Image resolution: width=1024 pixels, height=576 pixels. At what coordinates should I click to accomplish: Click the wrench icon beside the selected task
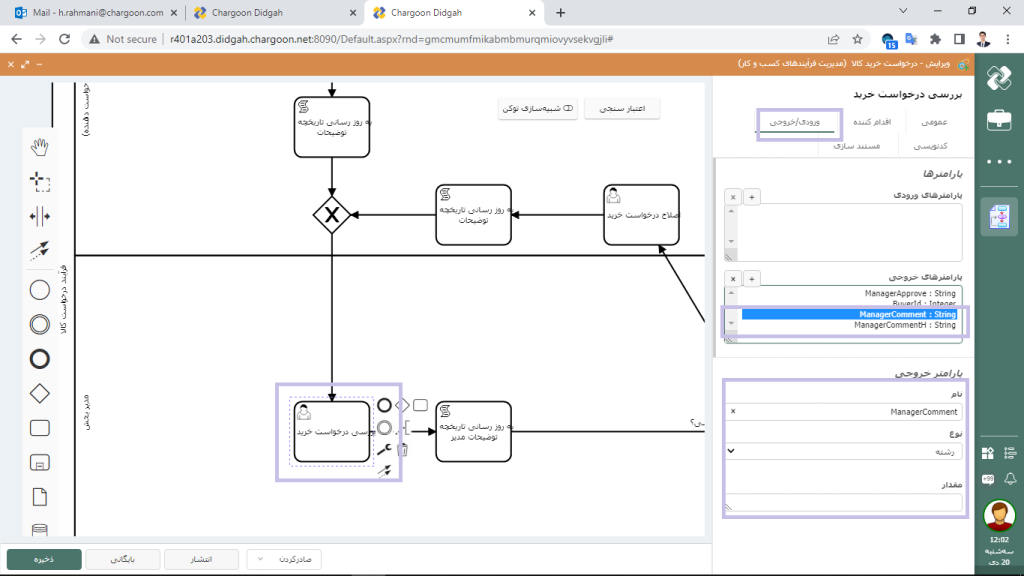pyautogui.click(x=383, y=450)
